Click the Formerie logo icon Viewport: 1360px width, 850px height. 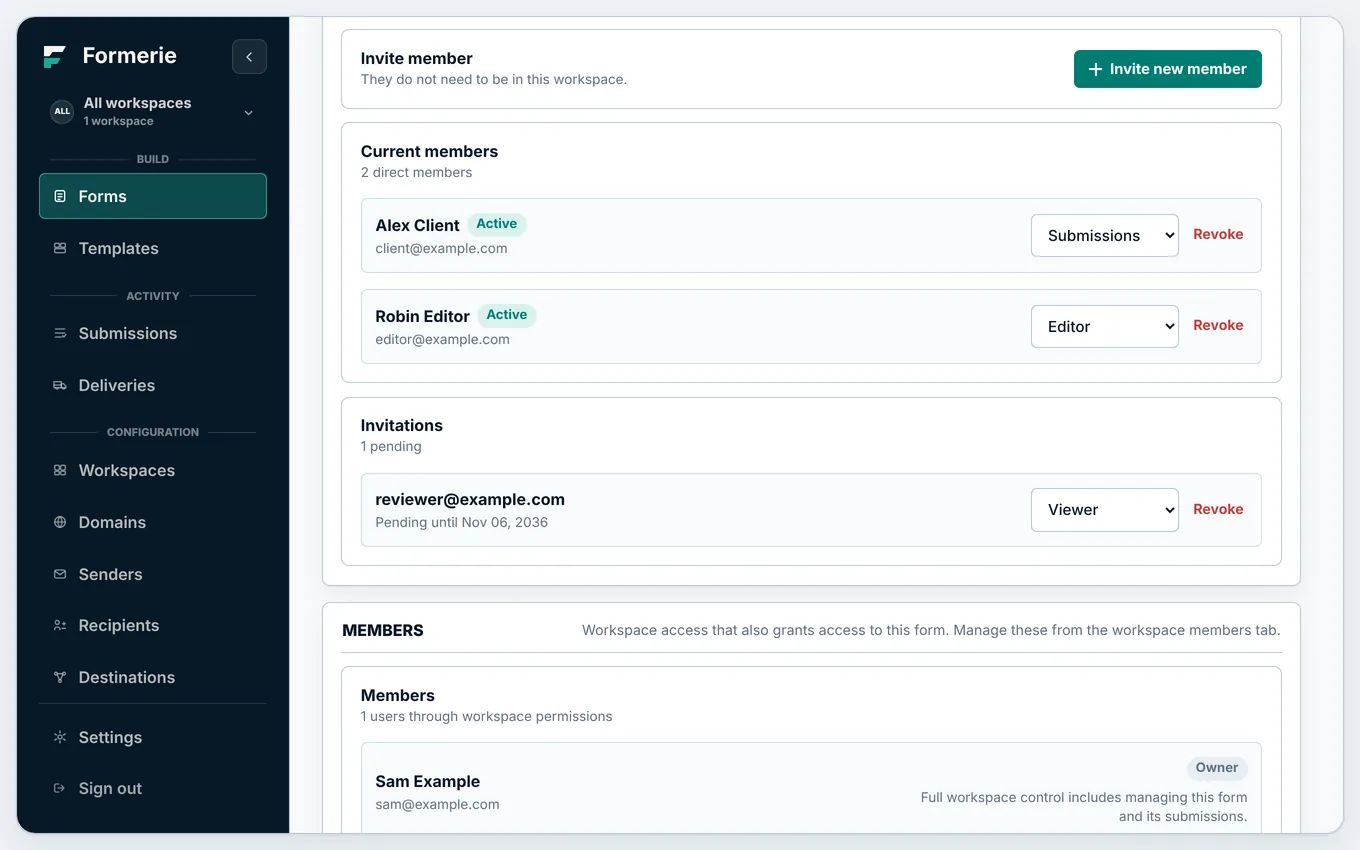(x=54, y=56)
